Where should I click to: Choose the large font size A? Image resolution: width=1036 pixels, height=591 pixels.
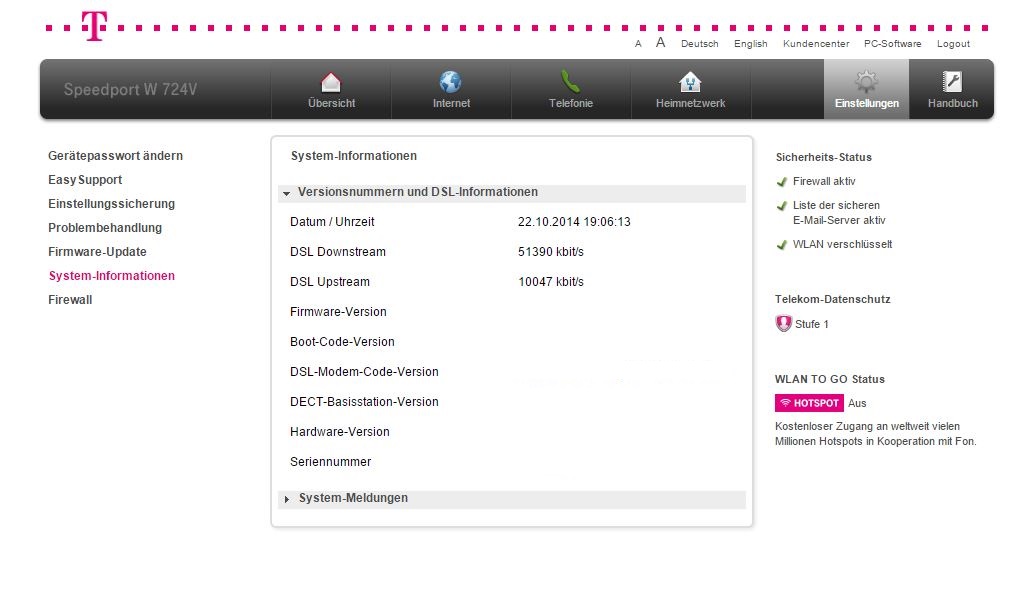(660, 42)
